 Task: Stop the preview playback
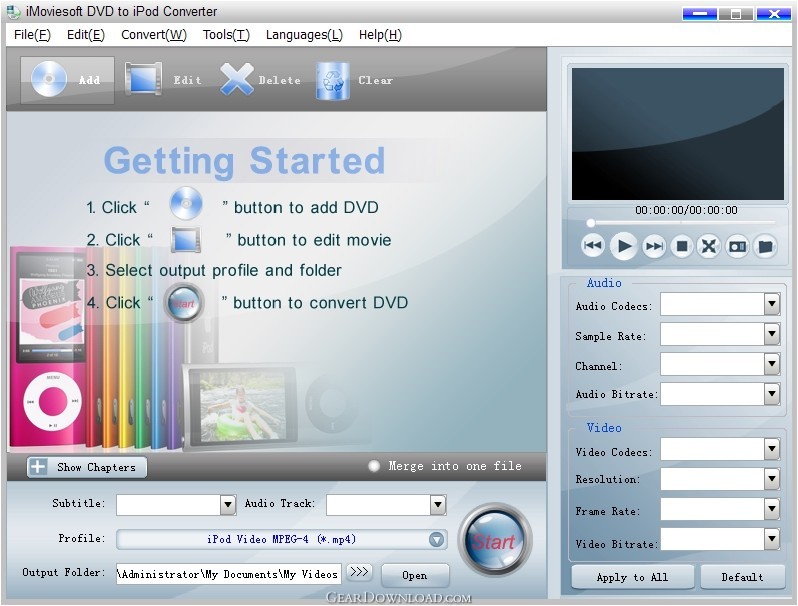[682, 247]
